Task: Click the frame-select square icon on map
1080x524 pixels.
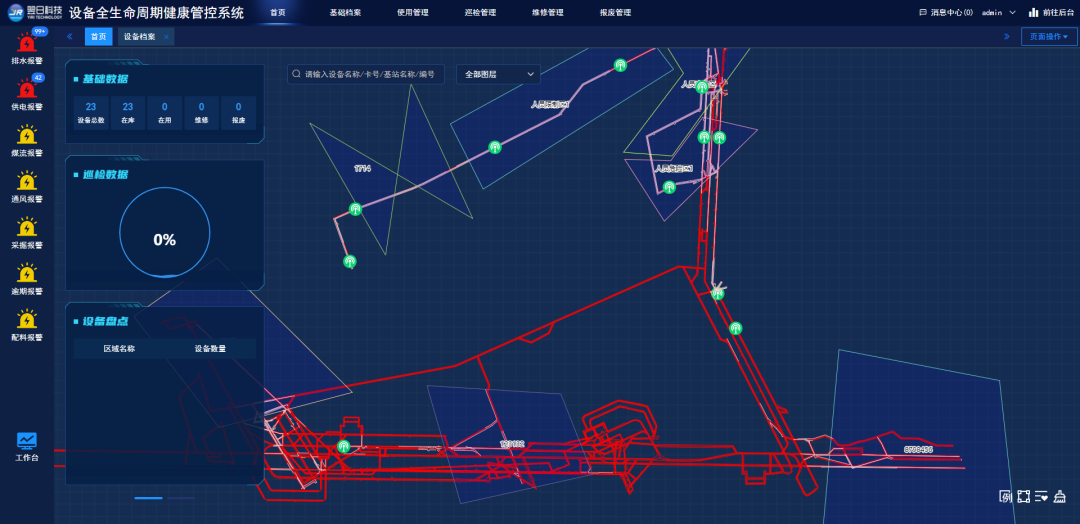Action: click(x=1024, y=496)
